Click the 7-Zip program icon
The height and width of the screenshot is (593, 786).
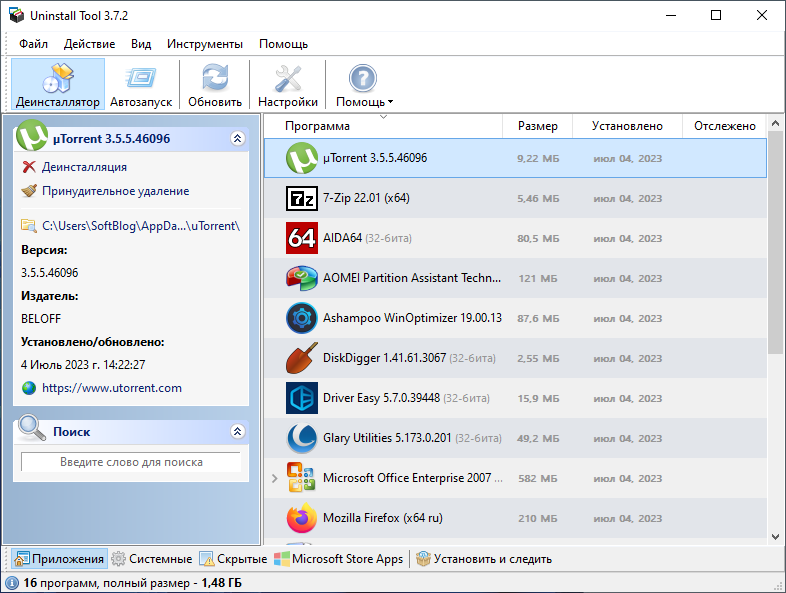302,198
